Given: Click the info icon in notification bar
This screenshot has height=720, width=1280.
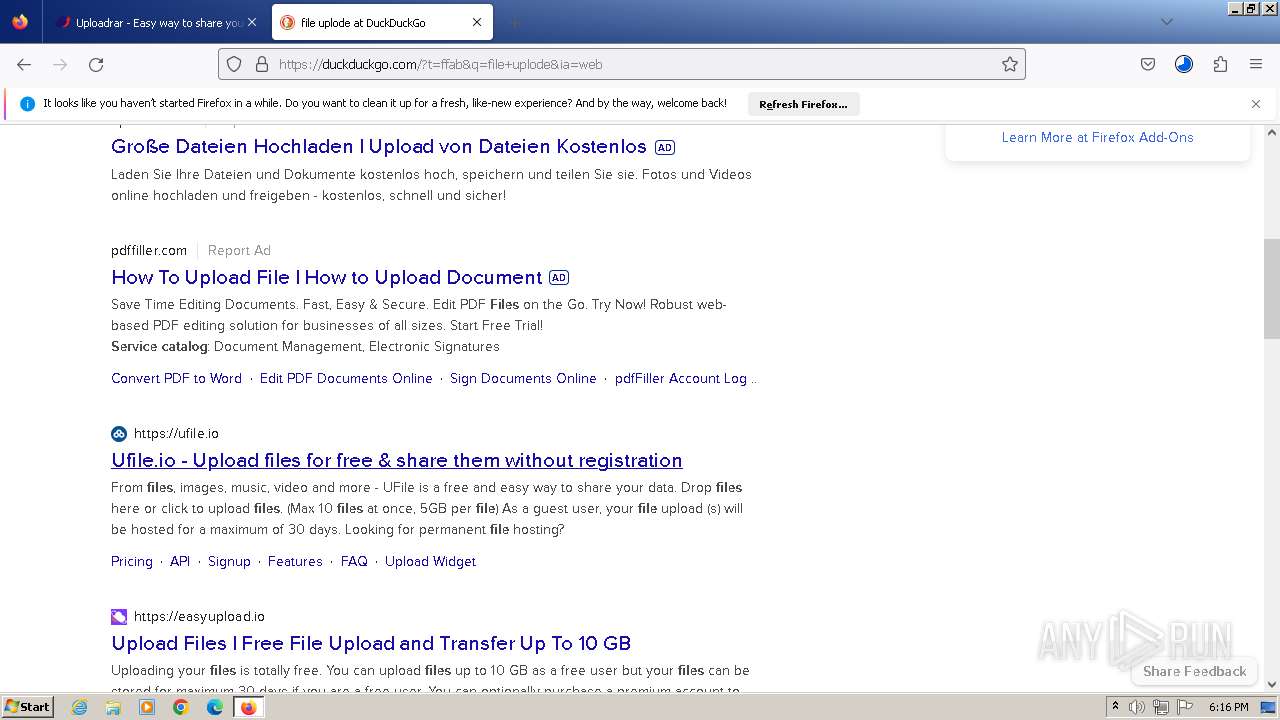Looking at the screenshot, I should (27, 104).
